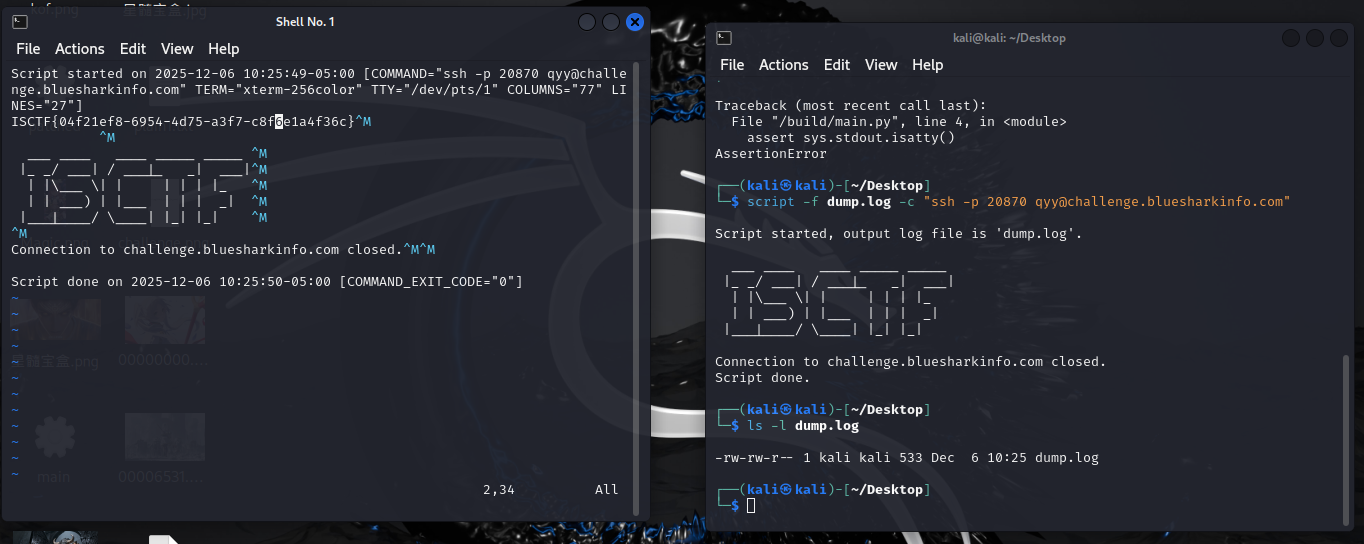This screenshot has height=544, width=1364.
Task: Click the '-rw-rw-r-- 1 kali kali 533' listing
Action: (907, 458)
